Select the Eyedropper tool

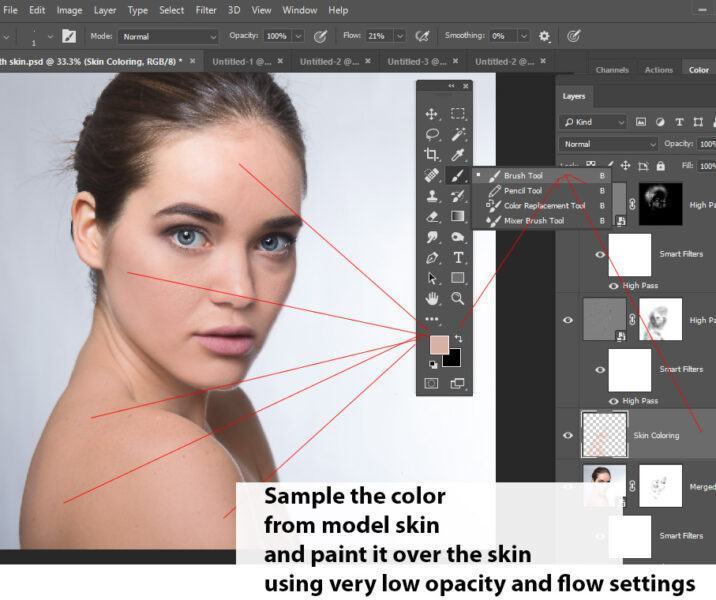coord(458,155)
